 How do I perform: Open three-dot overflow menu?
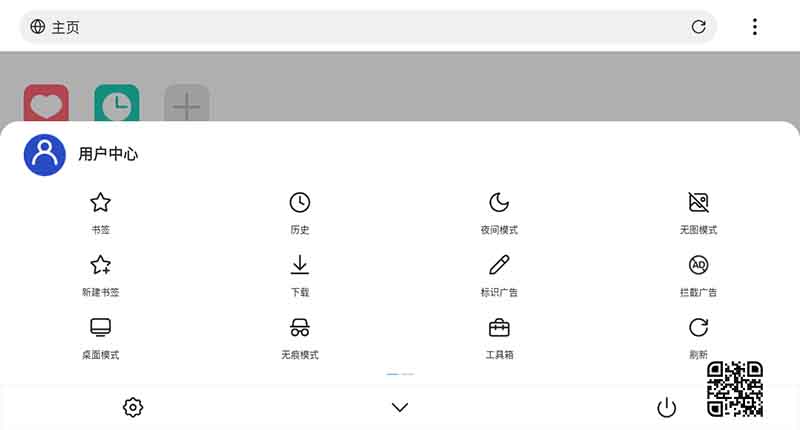[755, 27]
